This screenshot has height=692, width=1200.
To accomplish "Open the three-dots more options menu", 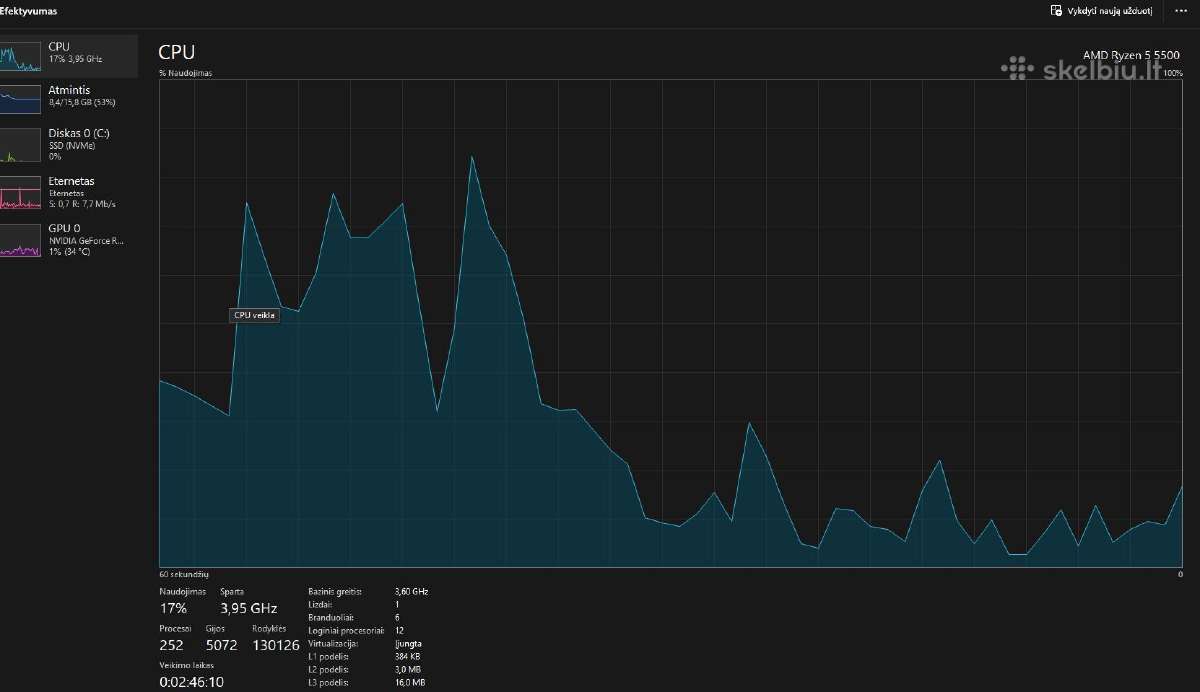I will tap(1181, 10).
